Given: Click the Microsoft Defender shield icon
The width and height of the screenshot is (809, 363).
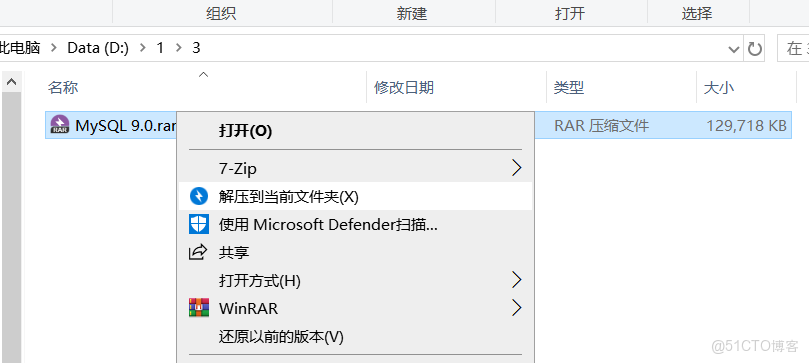Looking at the screenshot, I should (199, 224).
